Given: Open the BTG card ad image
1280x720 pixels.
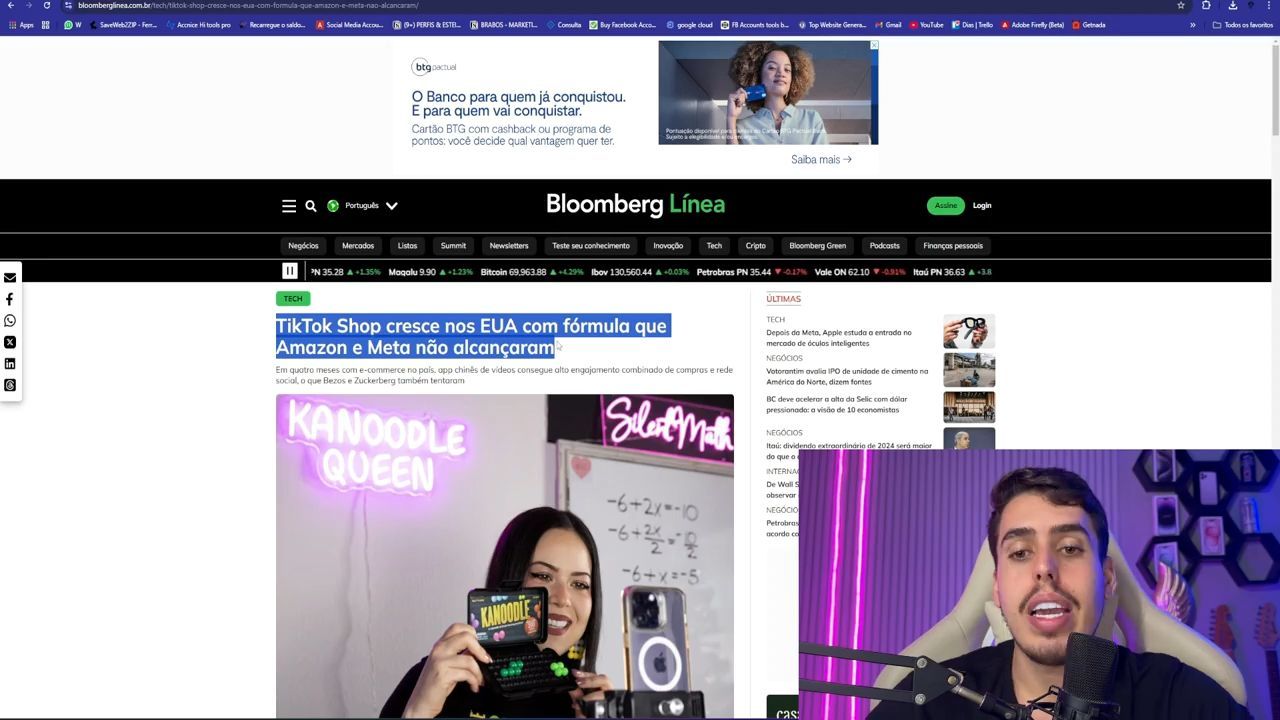Looking at the screenshot, I should pos(768,92).
